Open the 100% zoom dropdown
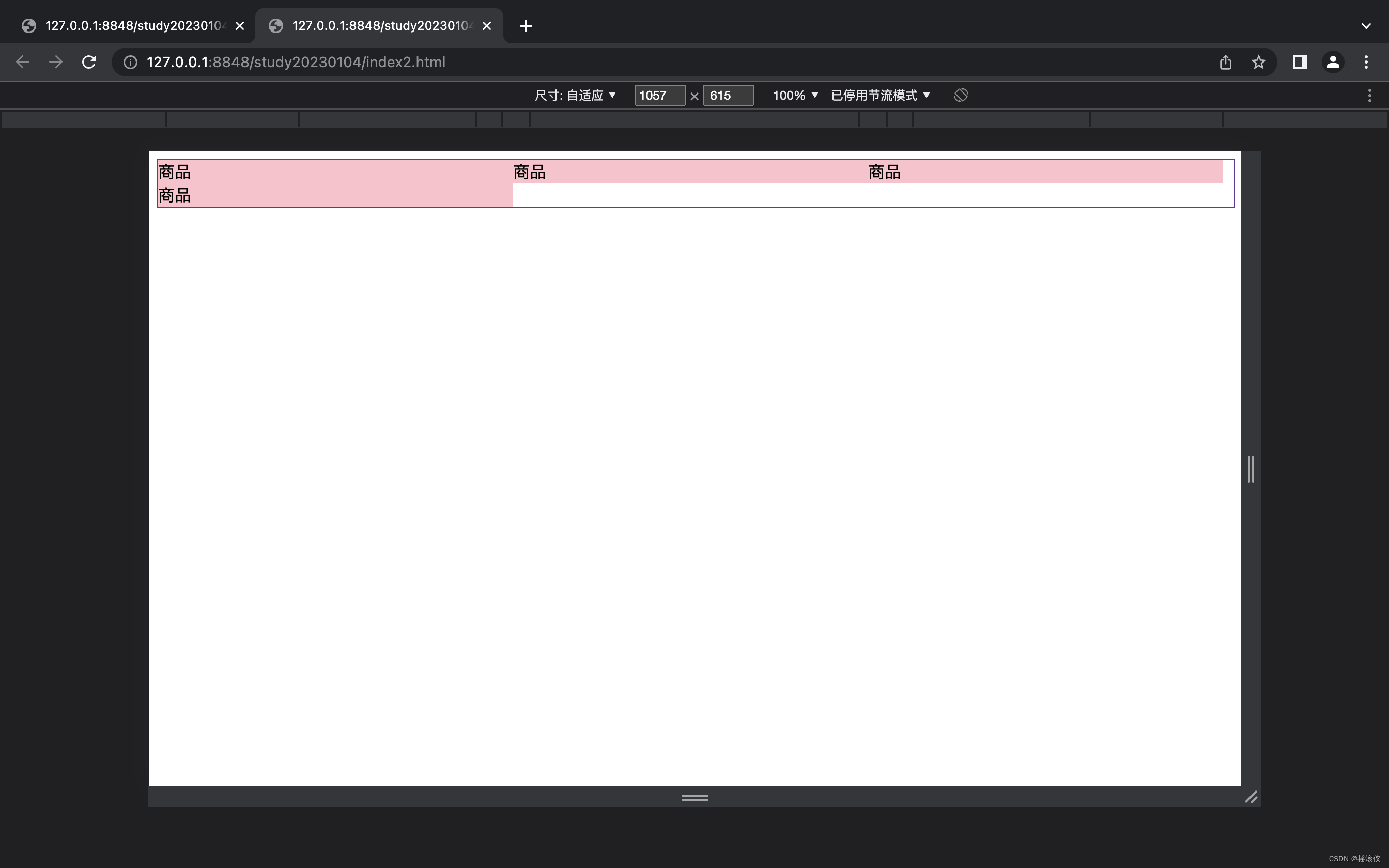The height and width of the screenshot is (868, 1389). pyautogui.click(x=795, y=95)
